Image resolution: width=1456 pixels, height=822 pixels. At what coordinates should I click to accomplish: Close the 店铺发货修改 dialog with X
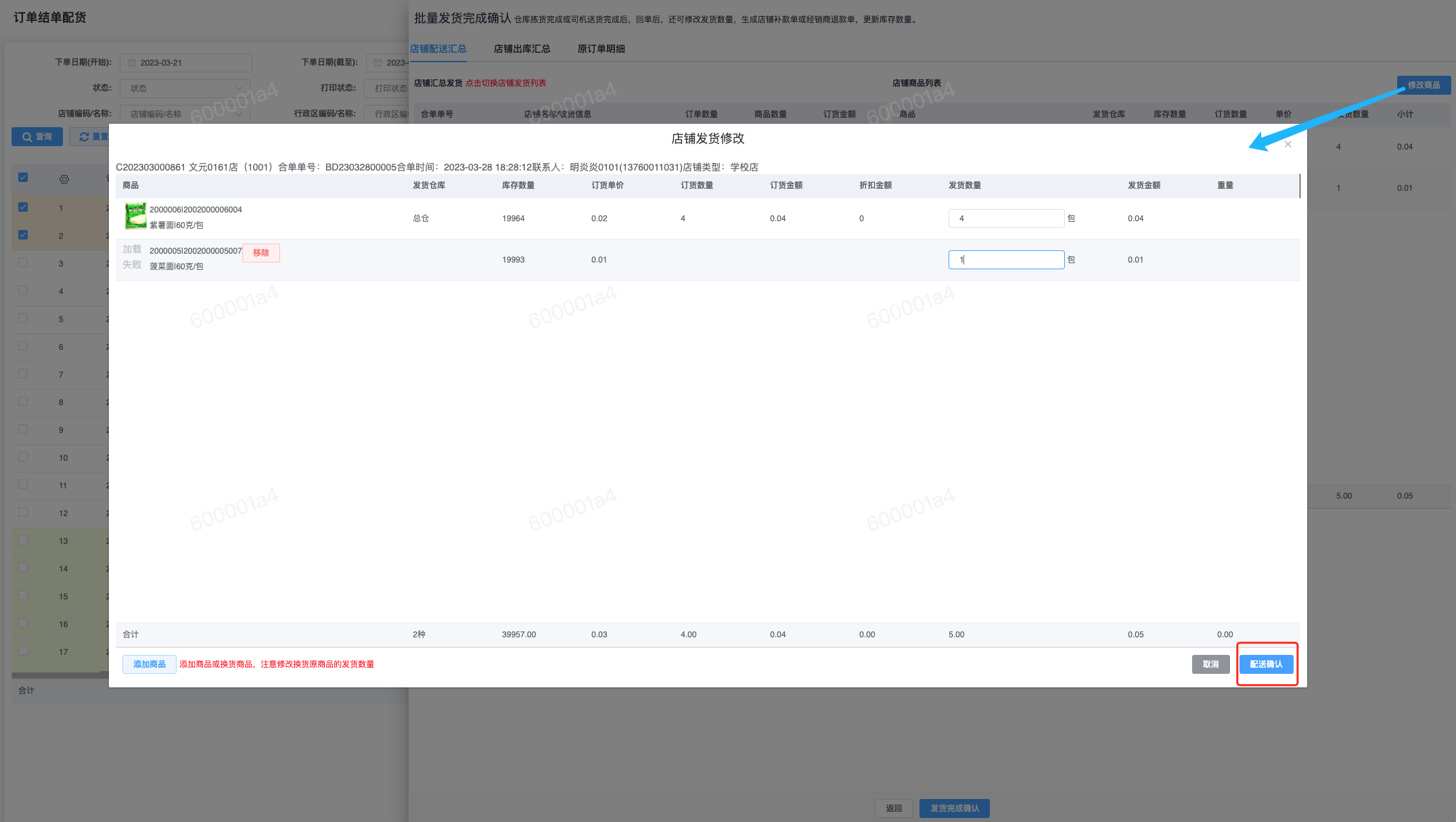(1288, 144)
